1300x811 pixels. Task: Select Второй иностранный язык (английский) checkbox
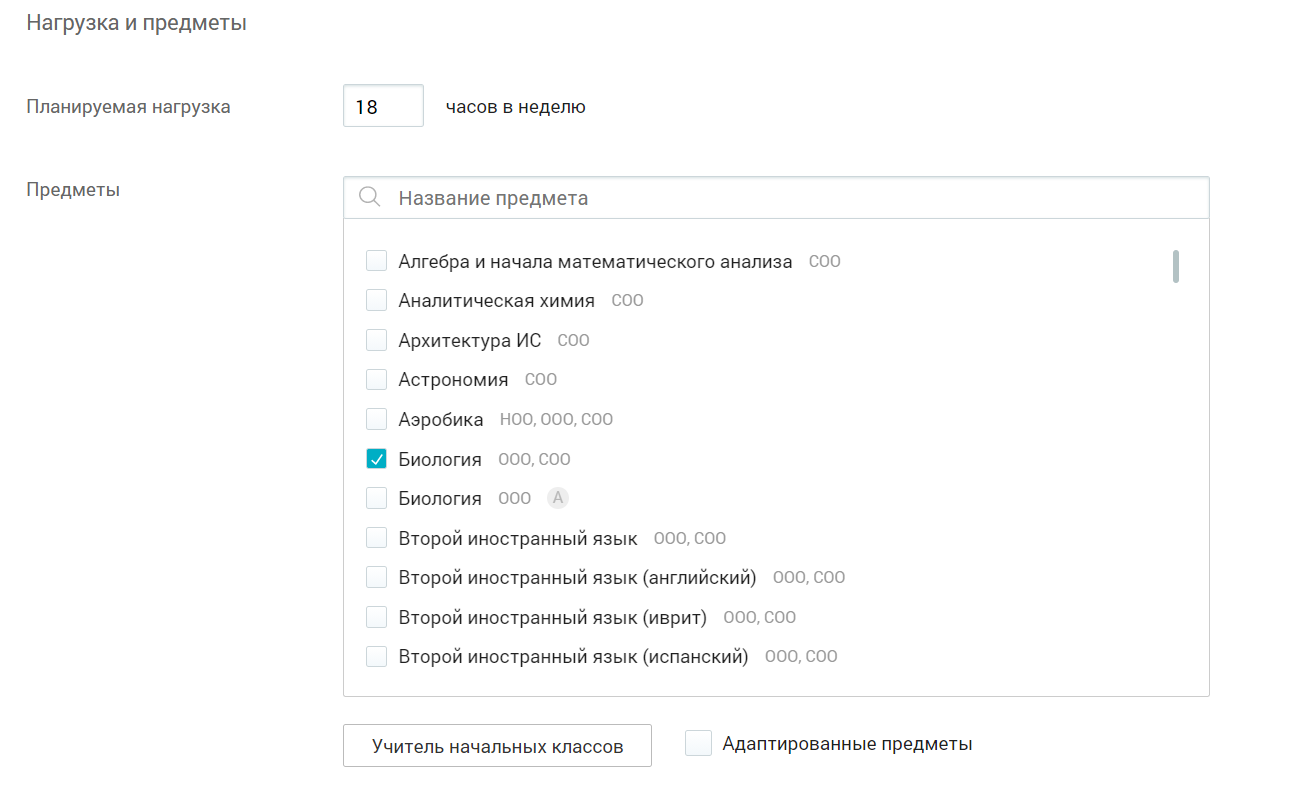tap(376, 578)
